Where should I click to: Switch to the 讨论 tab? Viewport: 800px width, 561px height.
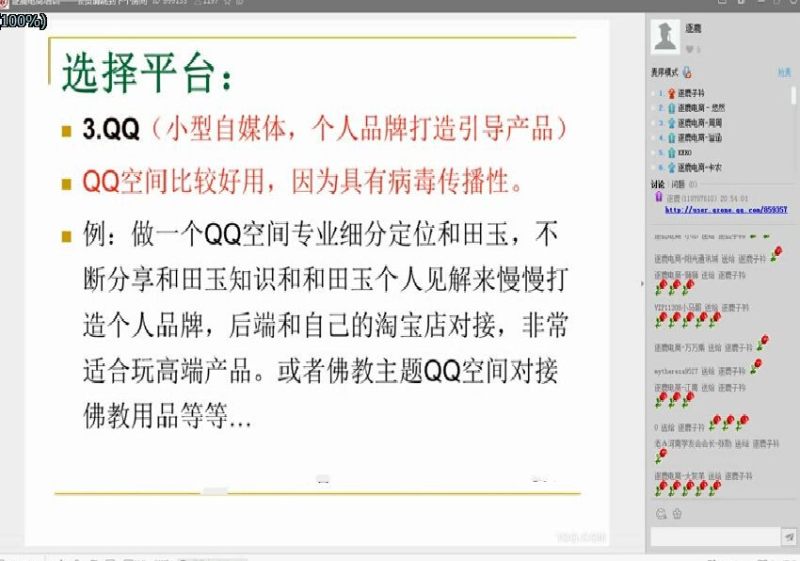coord(658,184)
